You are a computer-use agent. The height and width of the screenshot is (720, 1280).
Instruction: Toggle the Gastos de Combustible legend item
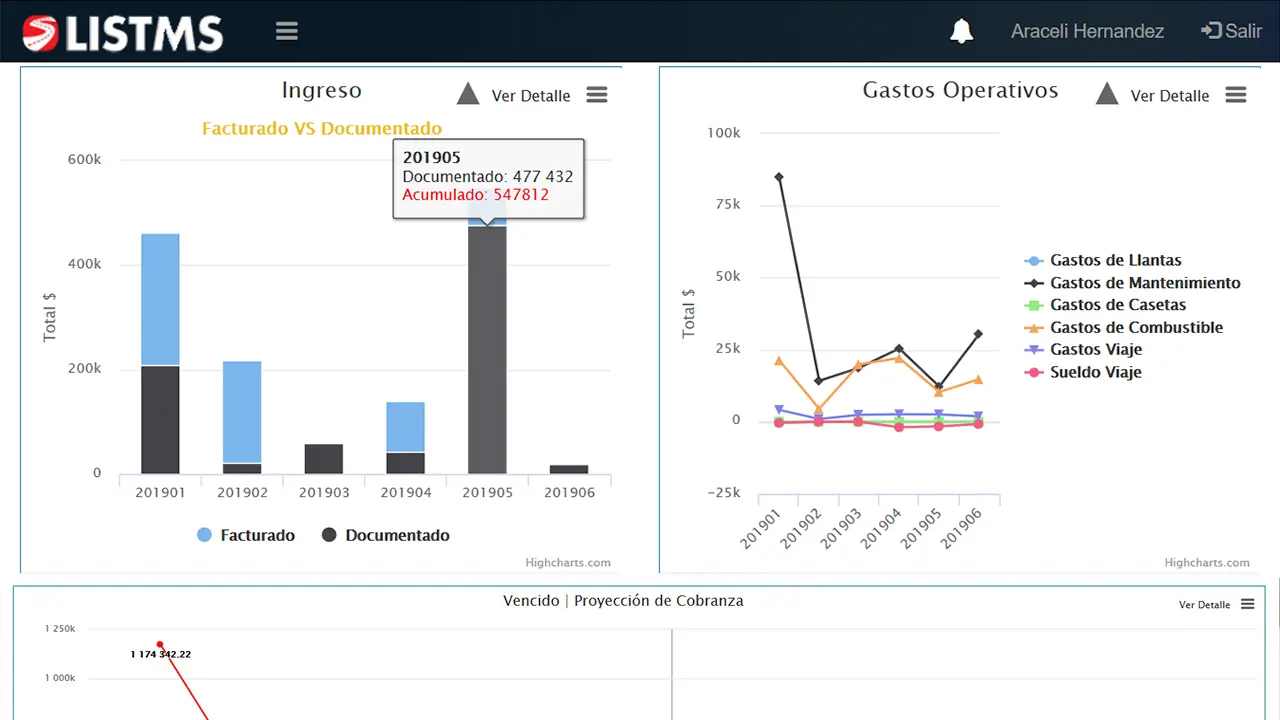(1136, 327)
